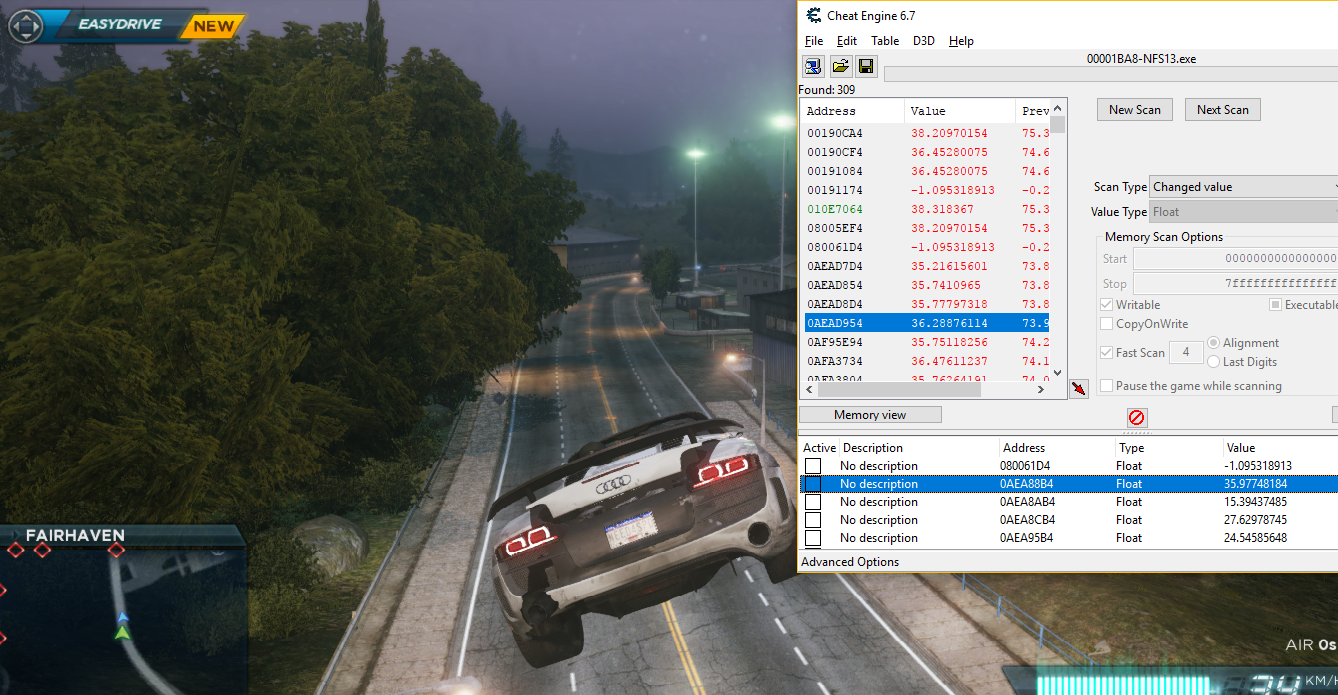Enable Pause the game while scanning

click(x=1106, y=385)
